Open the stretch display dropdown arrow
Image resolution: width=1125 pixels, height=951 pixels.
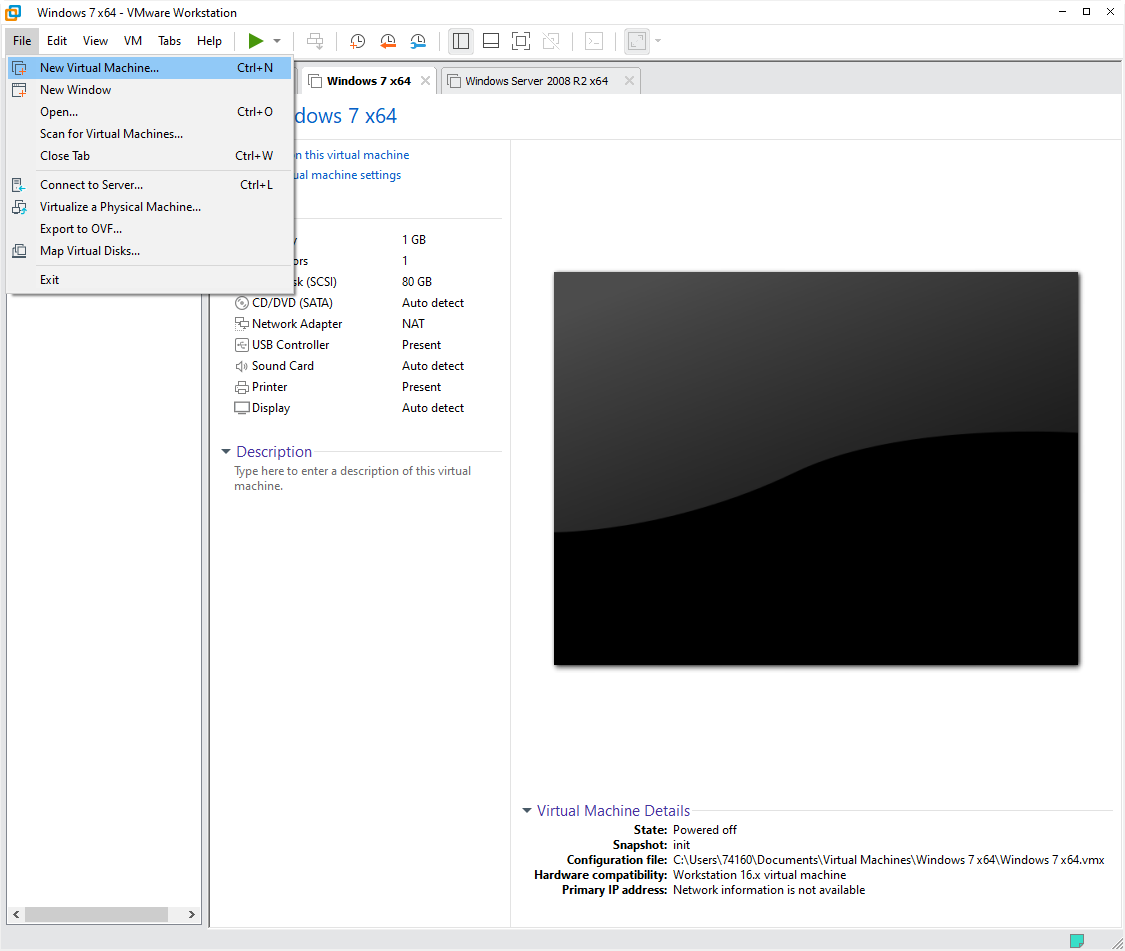(658, 41)
